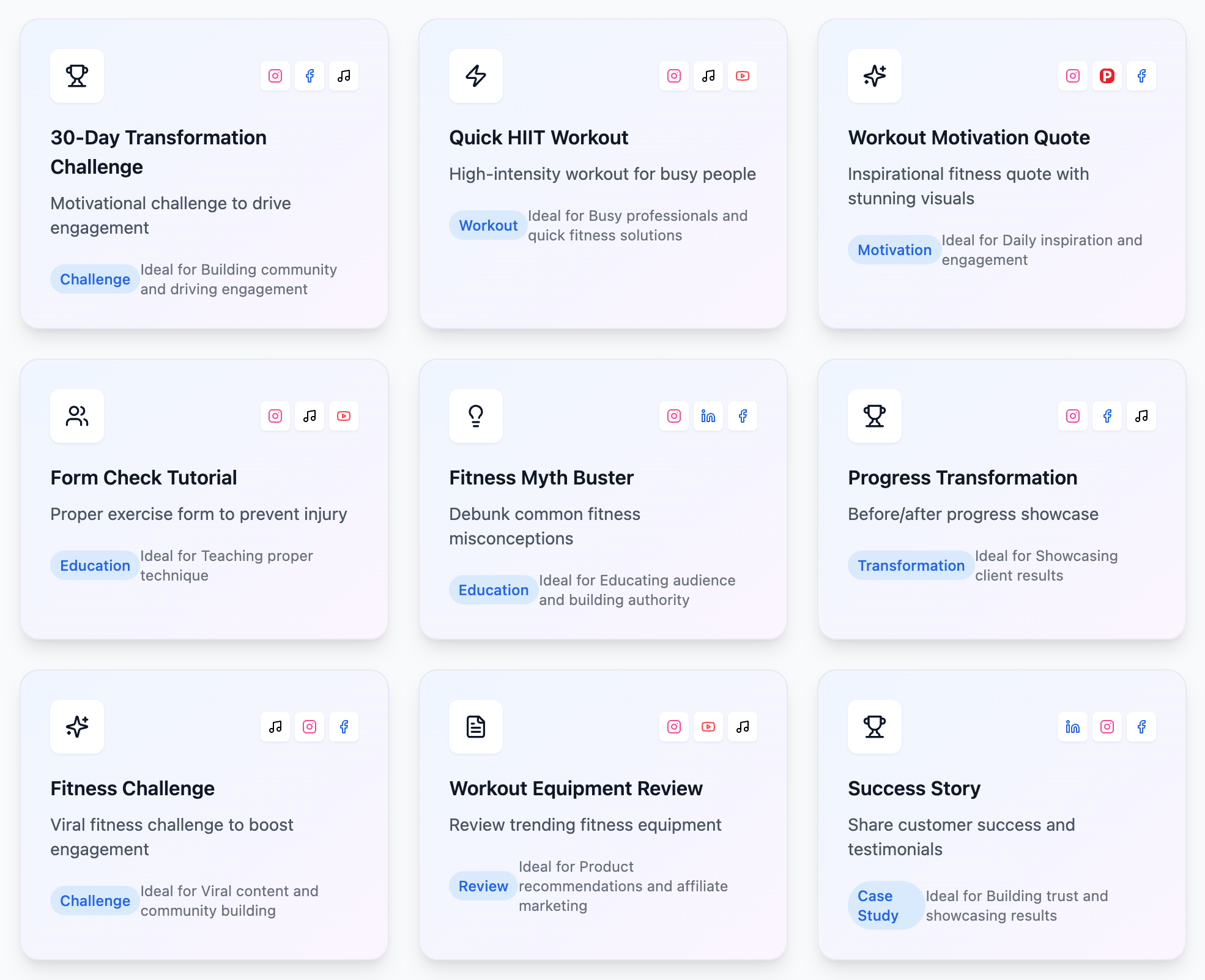Click the Facebook icon on Success Story
The width and height of the screenshot is (1205, 980).
(x=1141, y=727)
